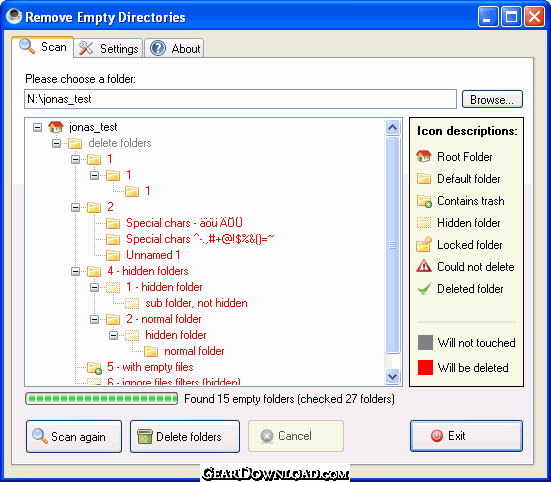Minimize the Remove Empty Directories window

488,17
